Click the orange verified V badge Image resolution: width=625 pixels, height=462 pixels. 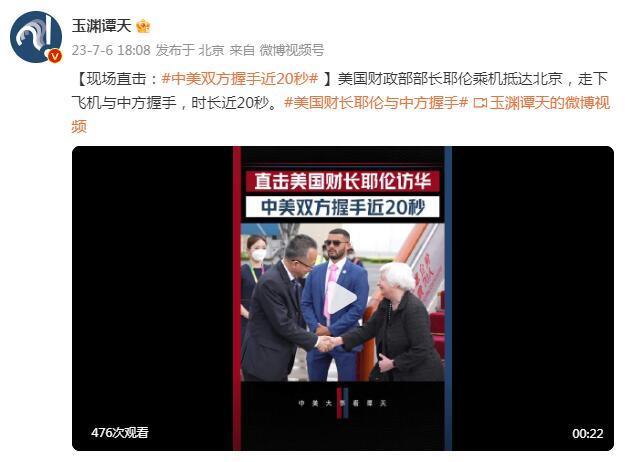tap(55, 56)
